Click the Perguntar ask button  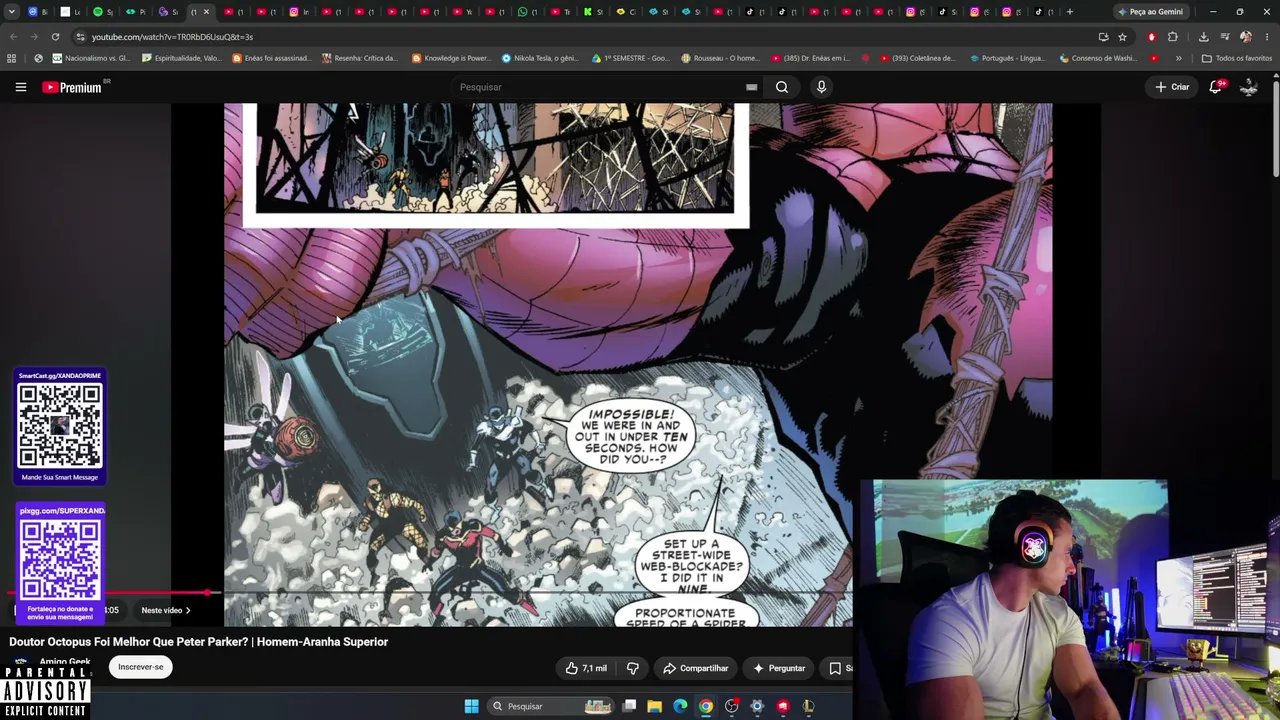pos(779,668)
